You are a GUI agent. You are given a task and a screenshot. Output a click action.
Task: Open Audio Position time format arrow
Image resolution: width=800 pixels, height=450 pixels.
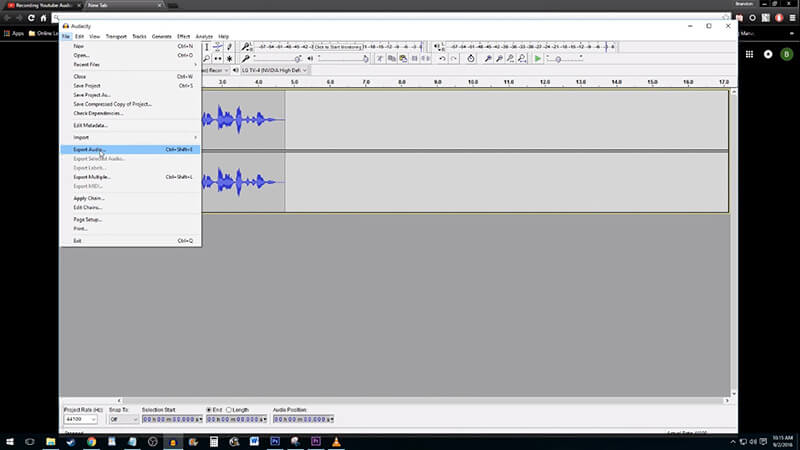pyautogui.click(x=332, y=419)
